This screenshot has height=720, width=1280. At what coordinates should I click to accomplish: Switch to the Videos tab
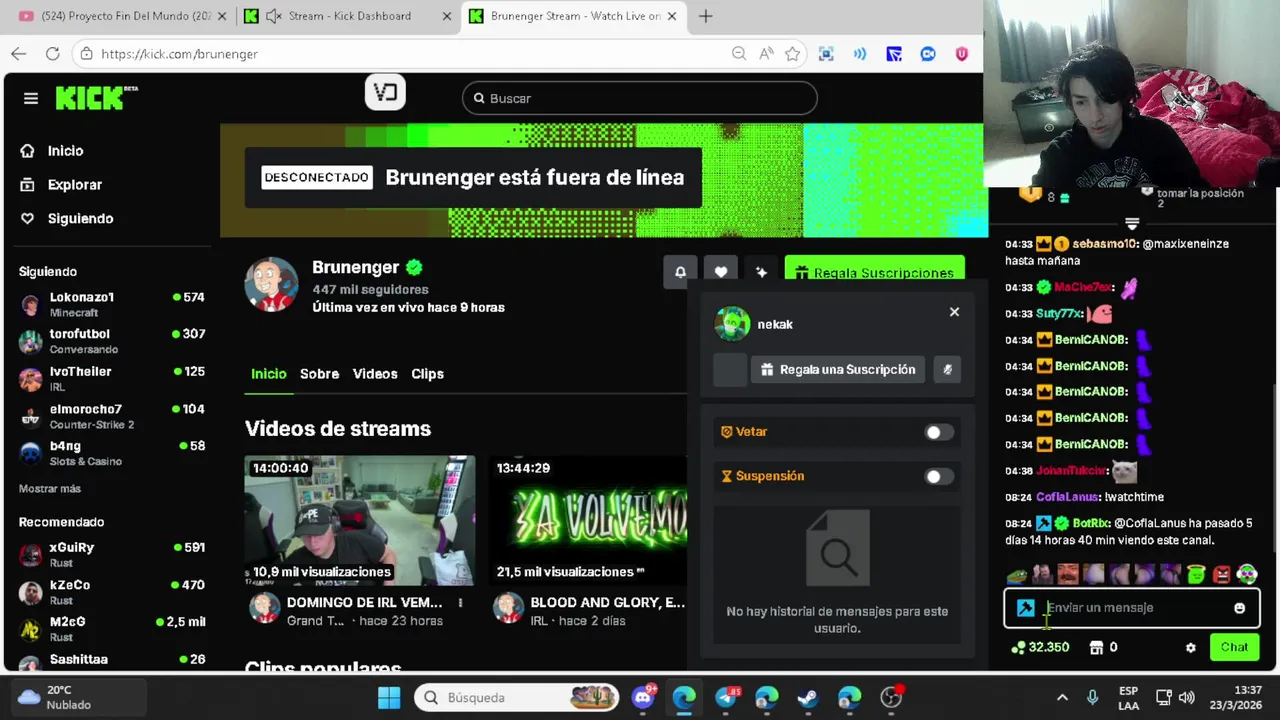[375, 374]
